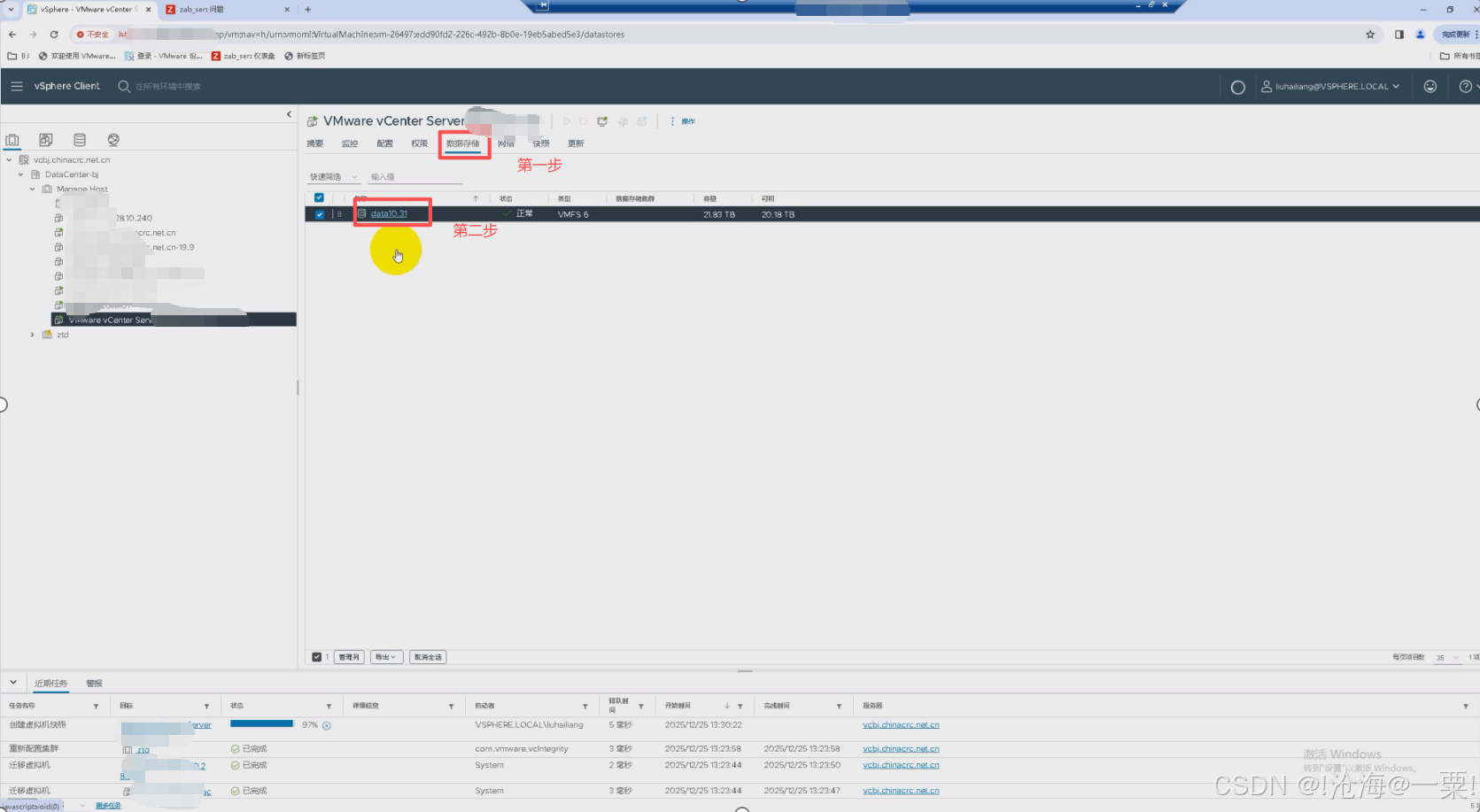Open the quick filter dropdown
This screenshot has height=812, width=1480.
[333, 177]
